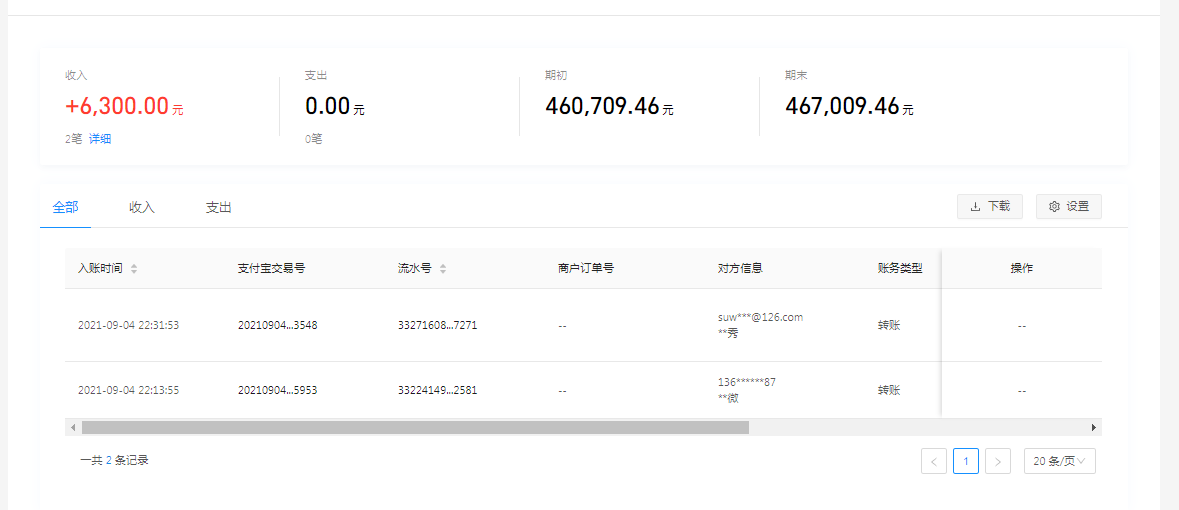This screenshot has height=510, width=1179.
Task: Click serial number 33224149...2581
Action: [437, 390]
